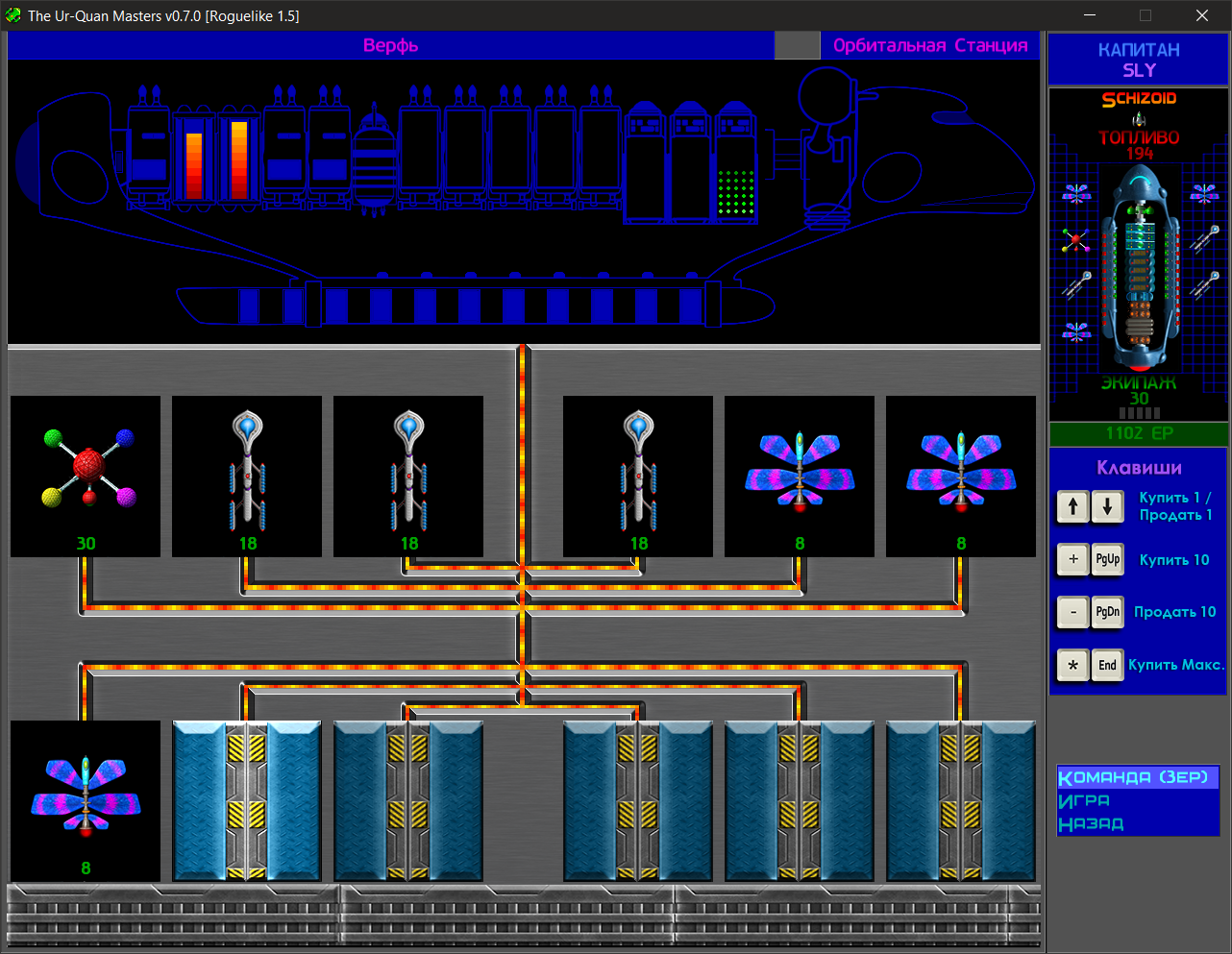Click the gray box beside Орбитальная Станция
This screenshot has width=1232, height=954.
pos(797,45)
